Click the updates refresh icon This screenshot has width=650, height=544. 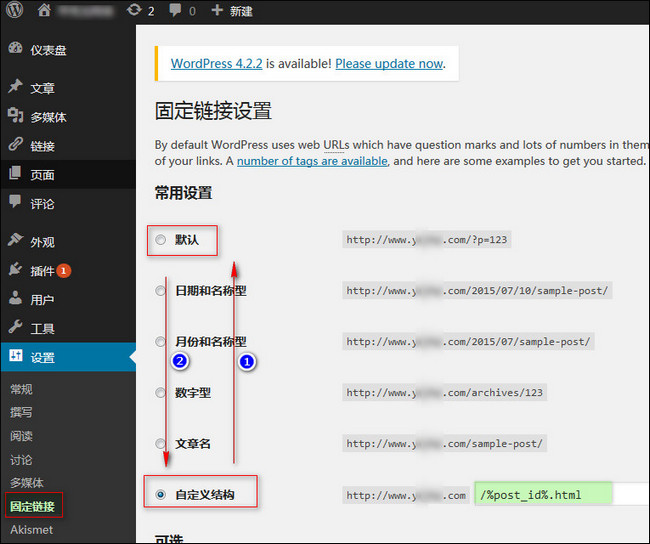[x=135, y=11]
